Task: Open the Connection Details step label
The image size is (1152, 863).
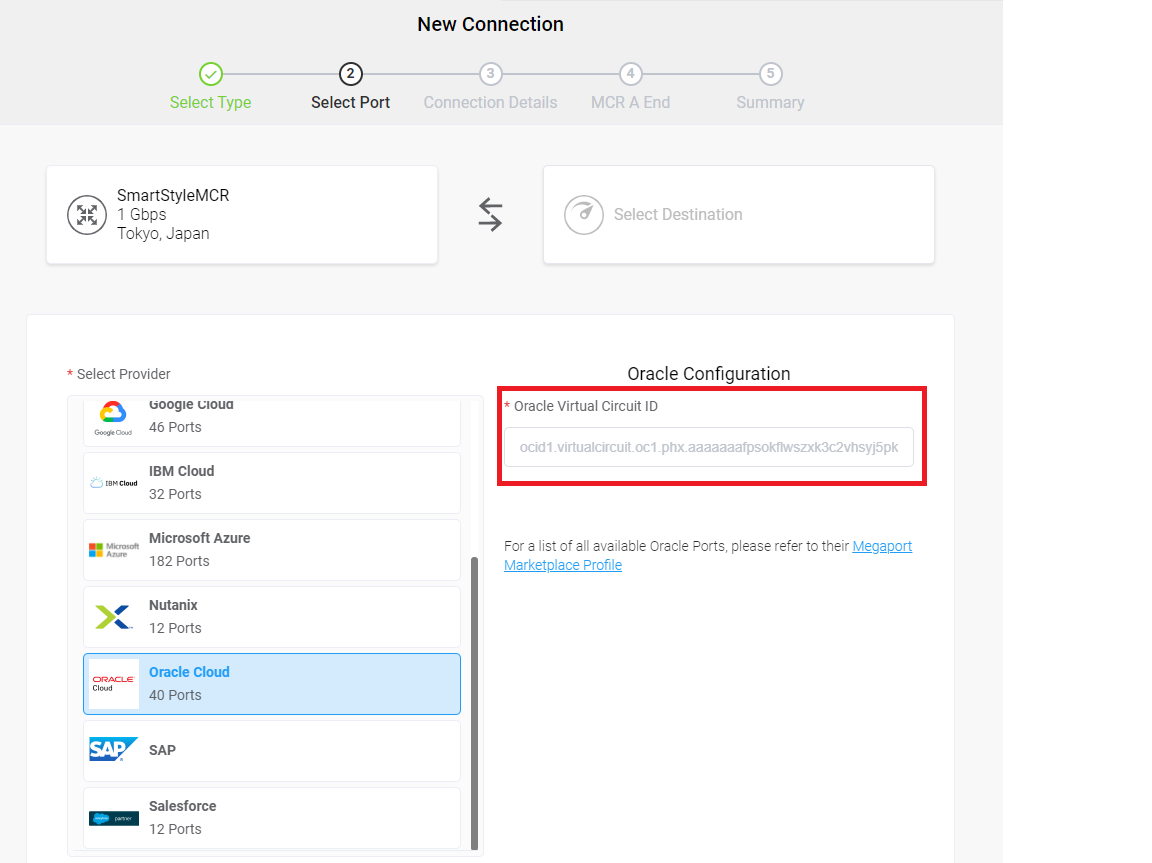Action: click(490, 102)
